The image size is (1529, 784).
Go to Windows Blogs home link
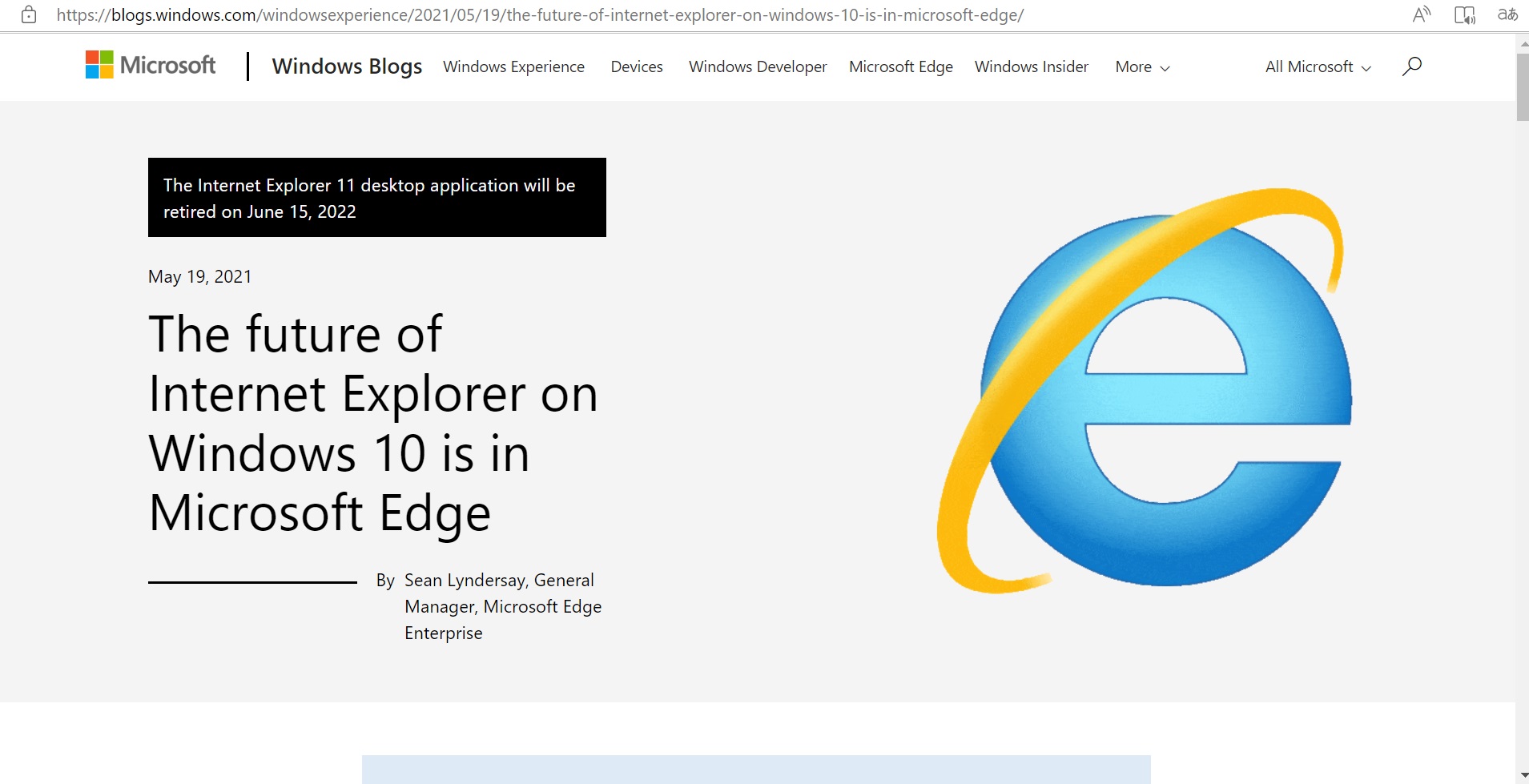tap(347, 66)
